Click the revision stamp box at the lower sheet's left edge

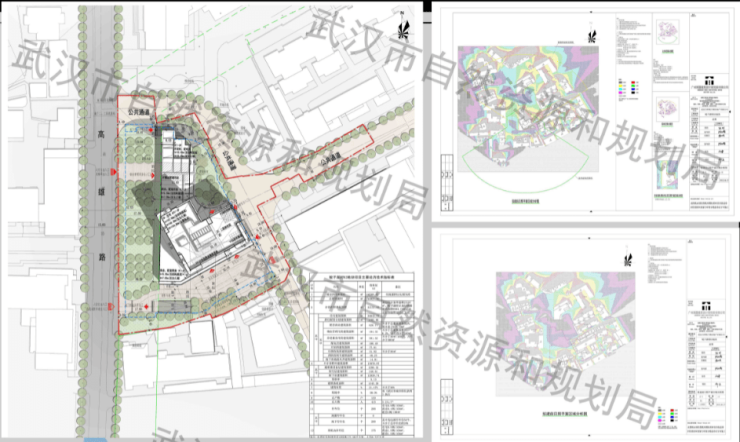(446, 407)
